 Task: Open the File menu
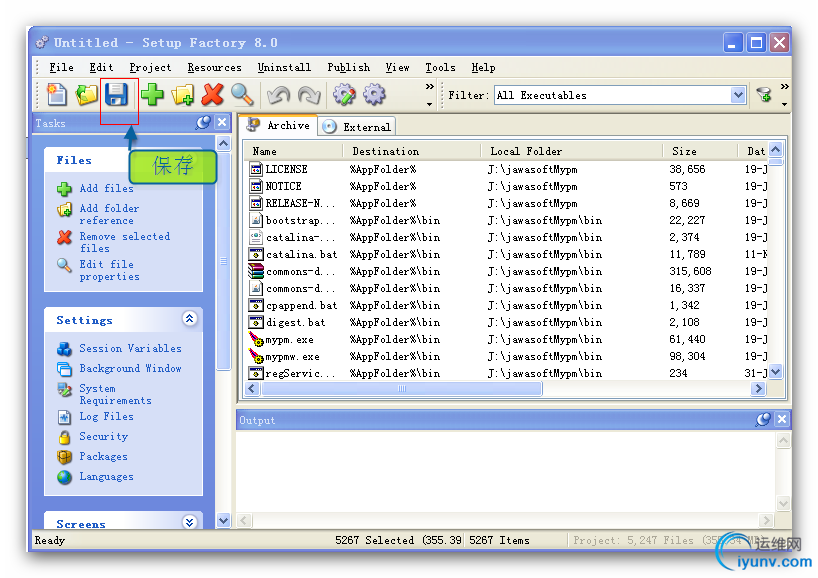point(62,68)
